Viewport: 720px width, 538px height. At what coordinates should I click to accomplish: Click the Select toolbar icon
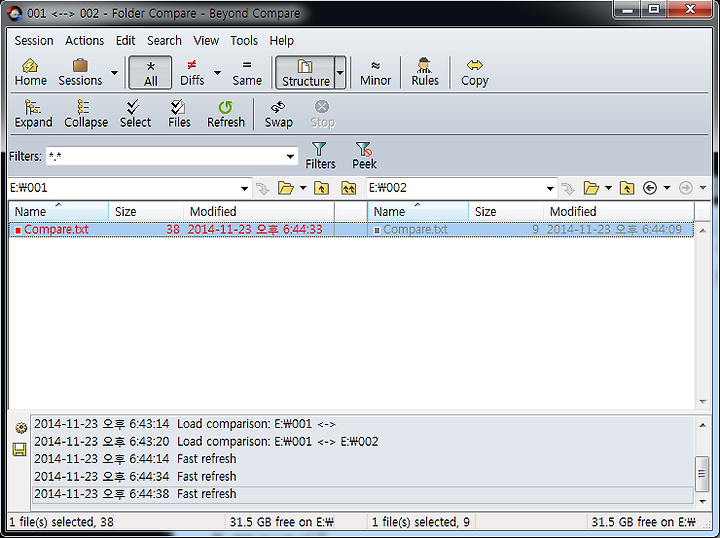pos(135,114)
